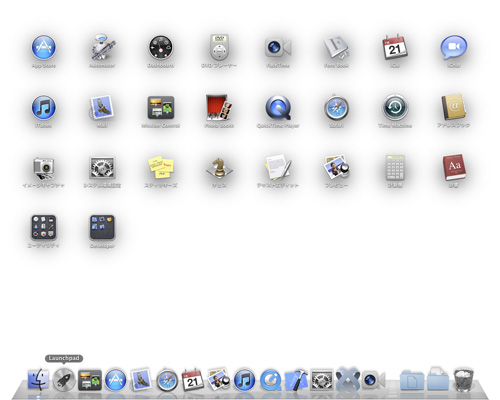Open Mission Control from the Dock
This screenshot has width=500, height=400.
point(90,380)
